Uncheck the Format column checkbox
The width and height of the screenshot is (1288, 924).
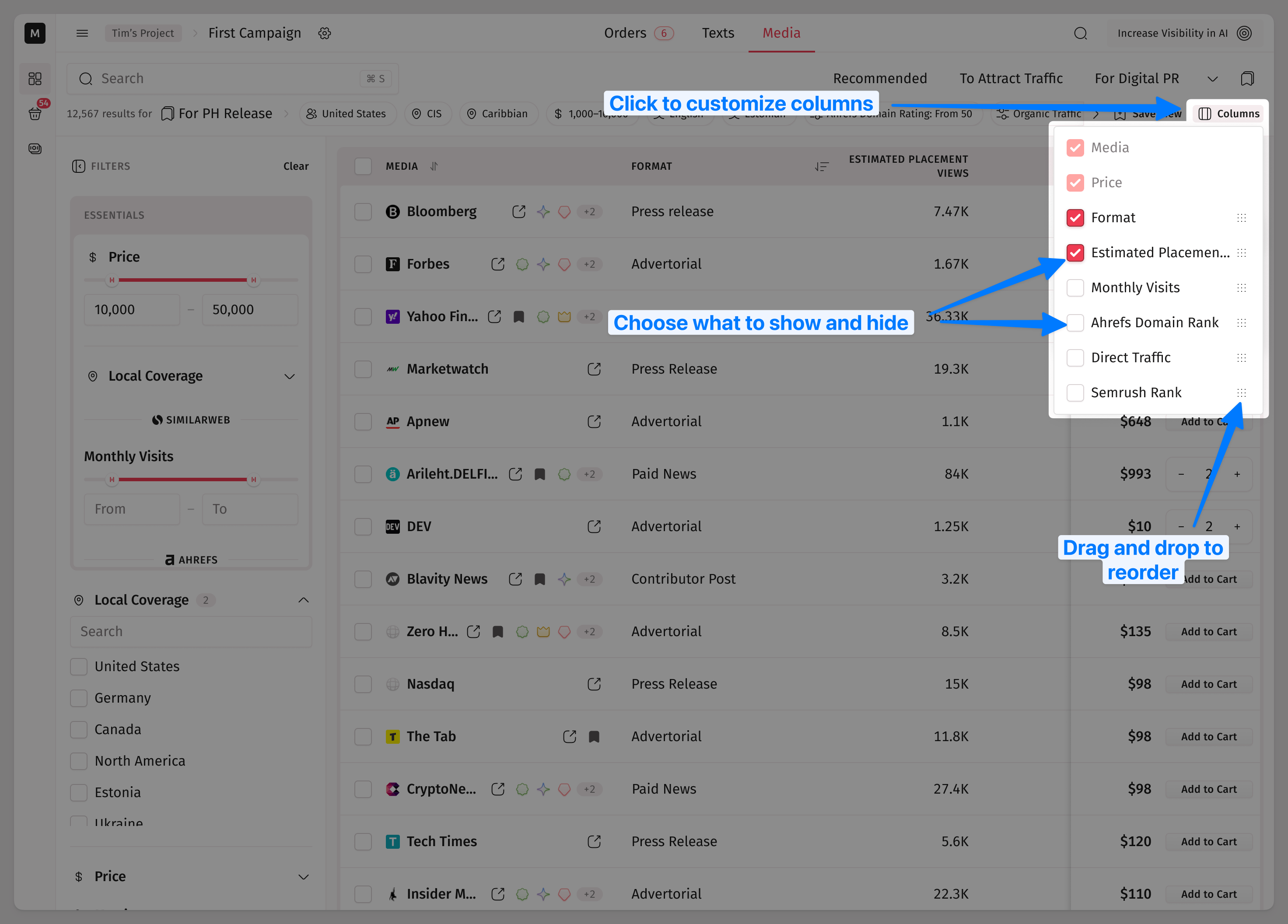click(x=1075, y=218)
